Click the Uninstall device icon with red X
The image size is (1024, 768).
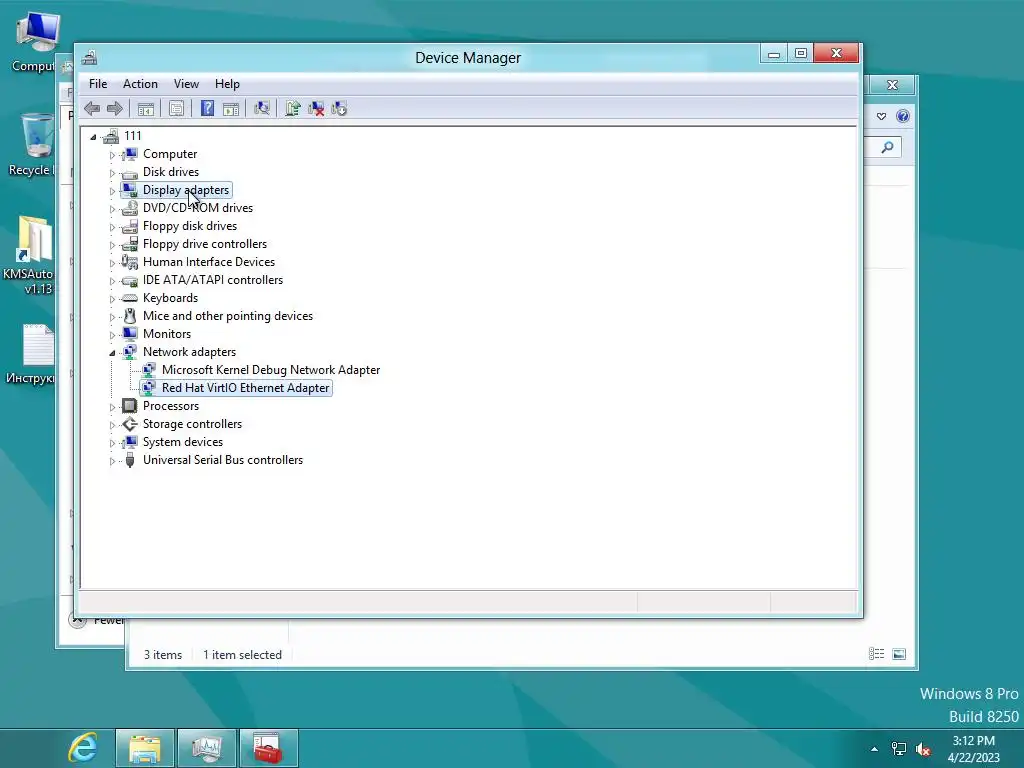(316, 108)
